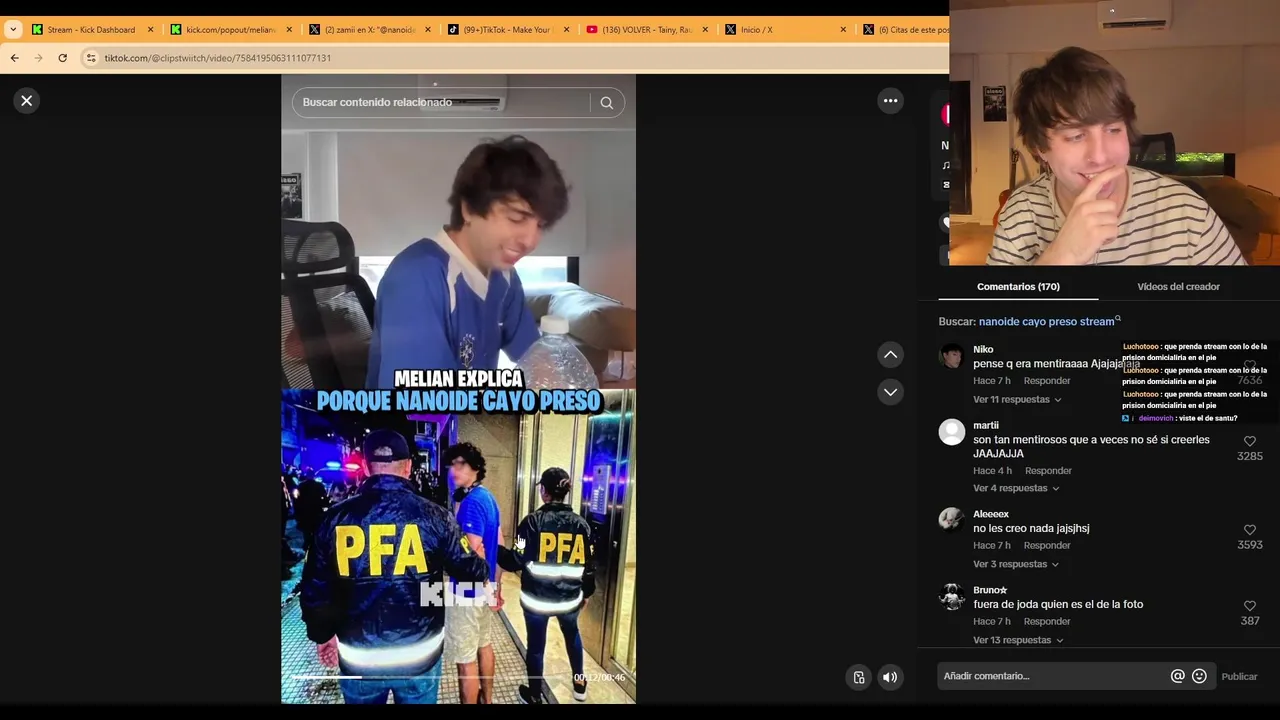The height and width of the screenshot is (720, 1280).
Task: Click the video time counter 00:12/00:46
Action: [599, 678]
